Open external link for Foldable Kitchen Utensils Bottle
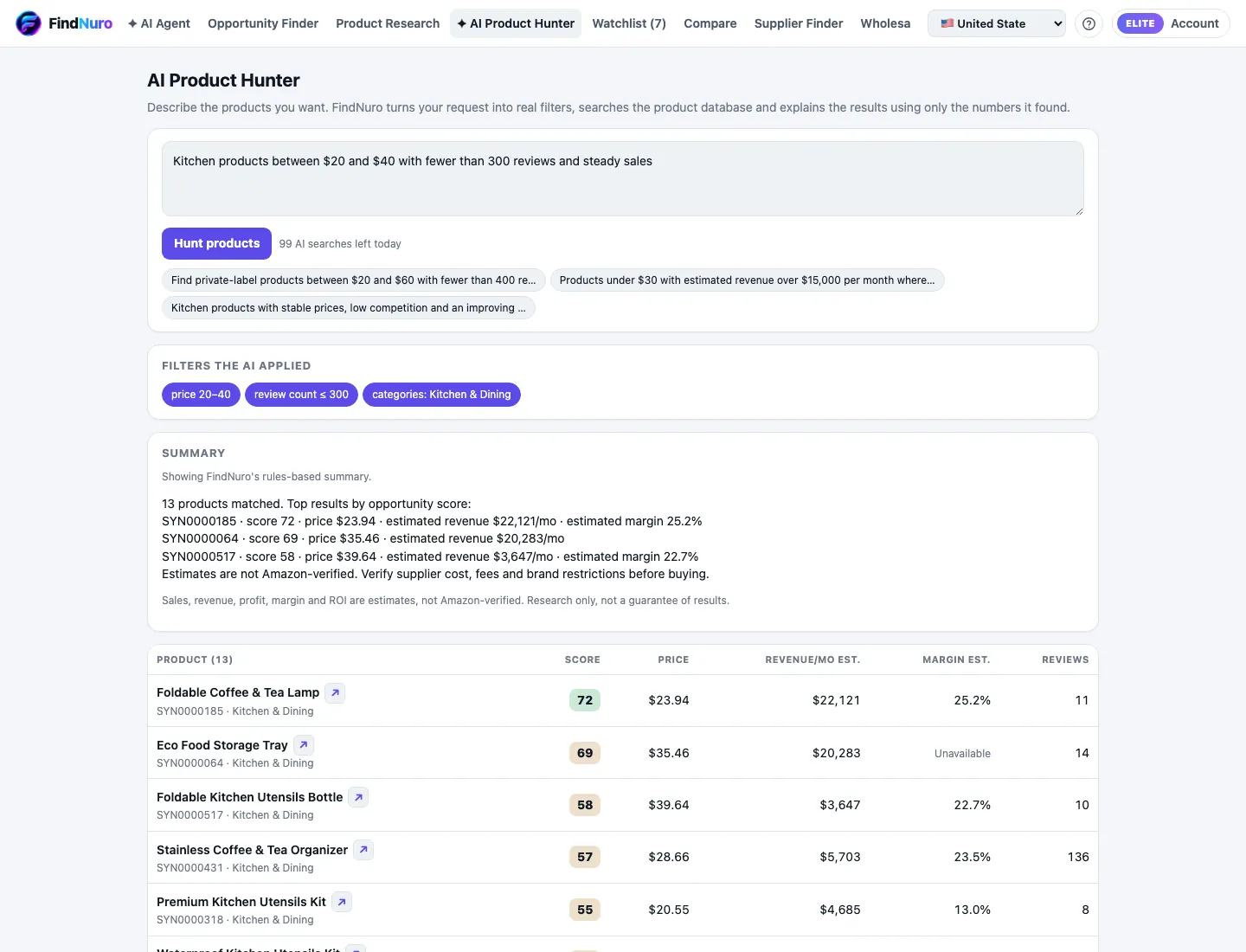 (x=358, y=797)
